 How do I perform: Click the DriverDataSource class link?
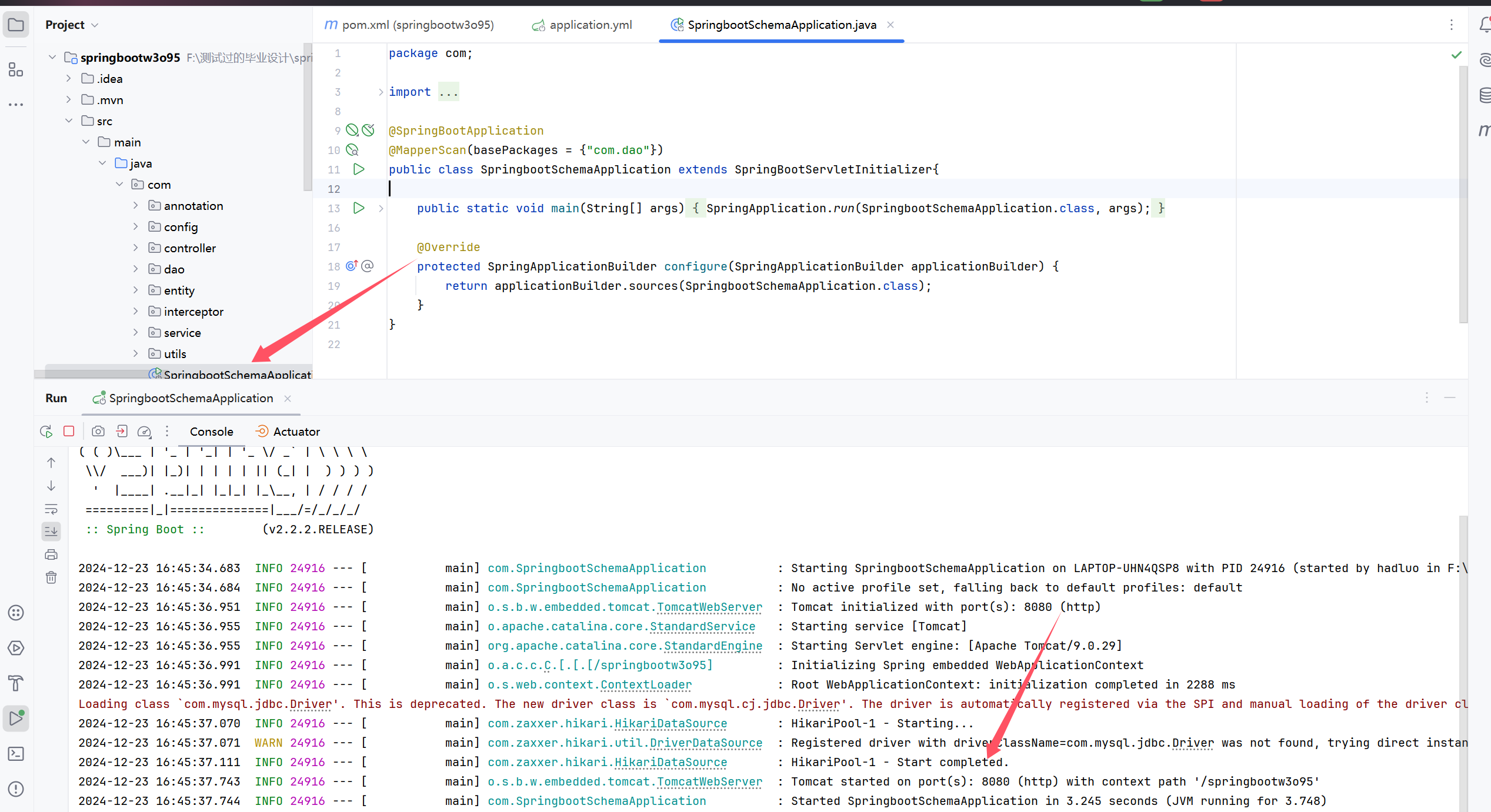(x=706, y=743)
